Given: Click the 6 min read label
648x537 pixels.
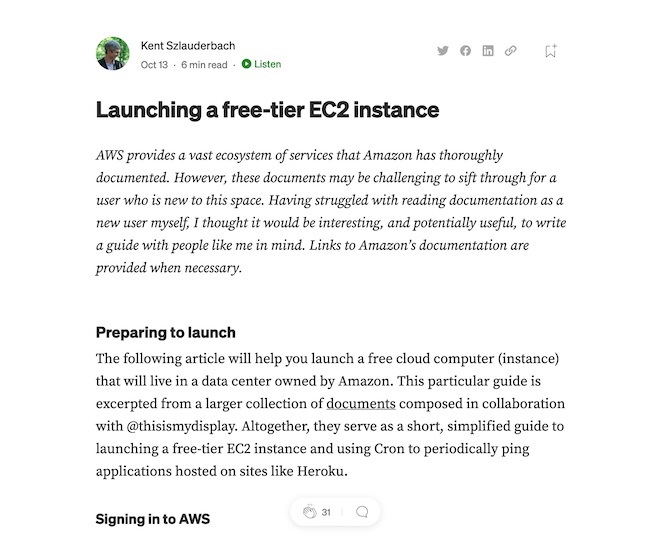Looking at the screenshot, I should [204, 64].
